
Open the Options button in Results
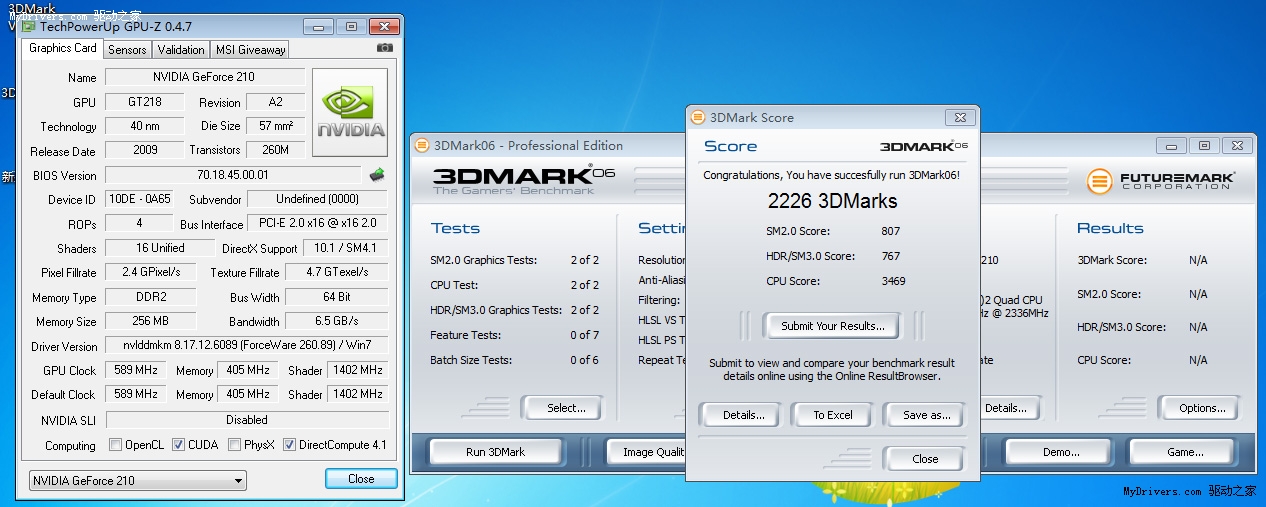pyautogui.click(x=1202, y=408)
